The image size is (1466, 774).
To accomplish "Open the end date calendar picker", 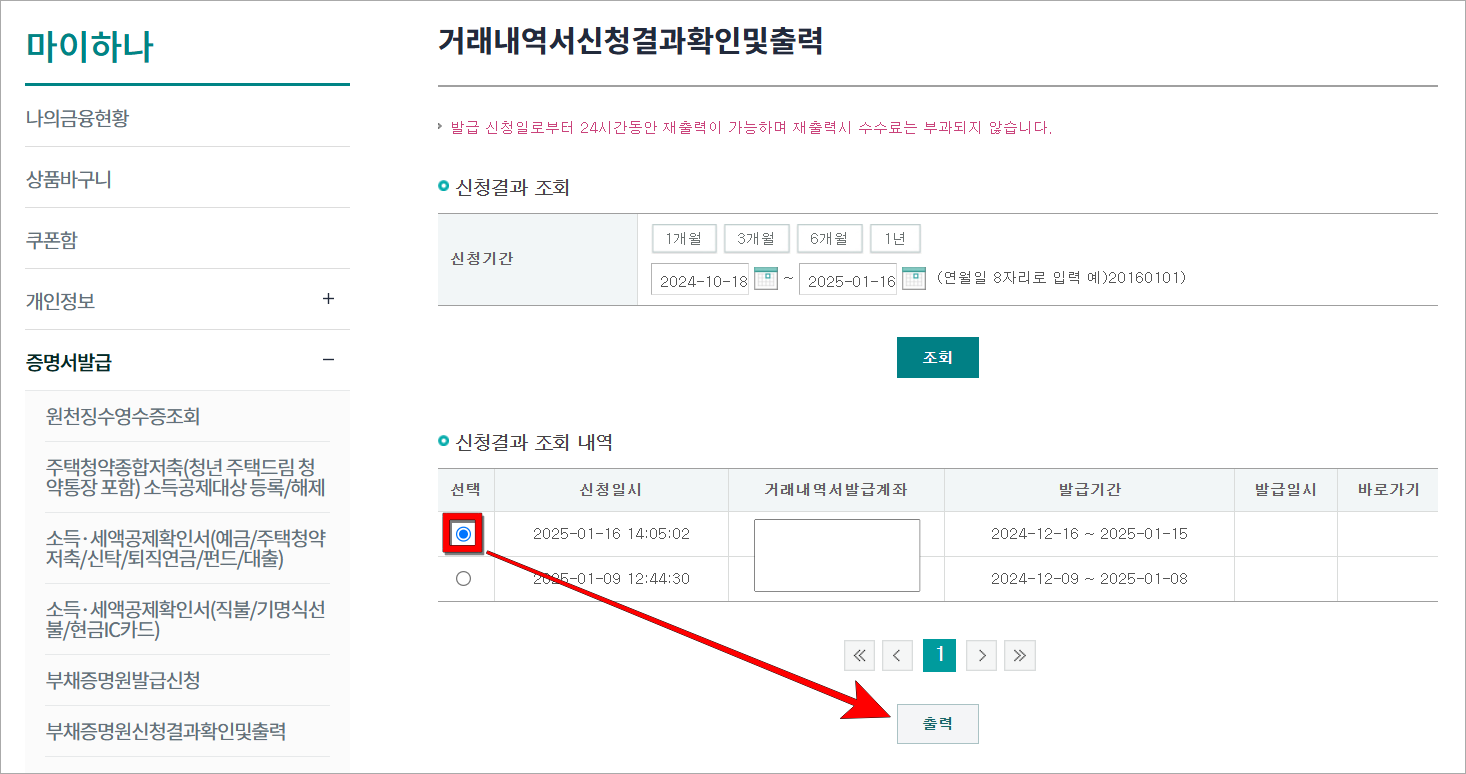I will 913,279.
